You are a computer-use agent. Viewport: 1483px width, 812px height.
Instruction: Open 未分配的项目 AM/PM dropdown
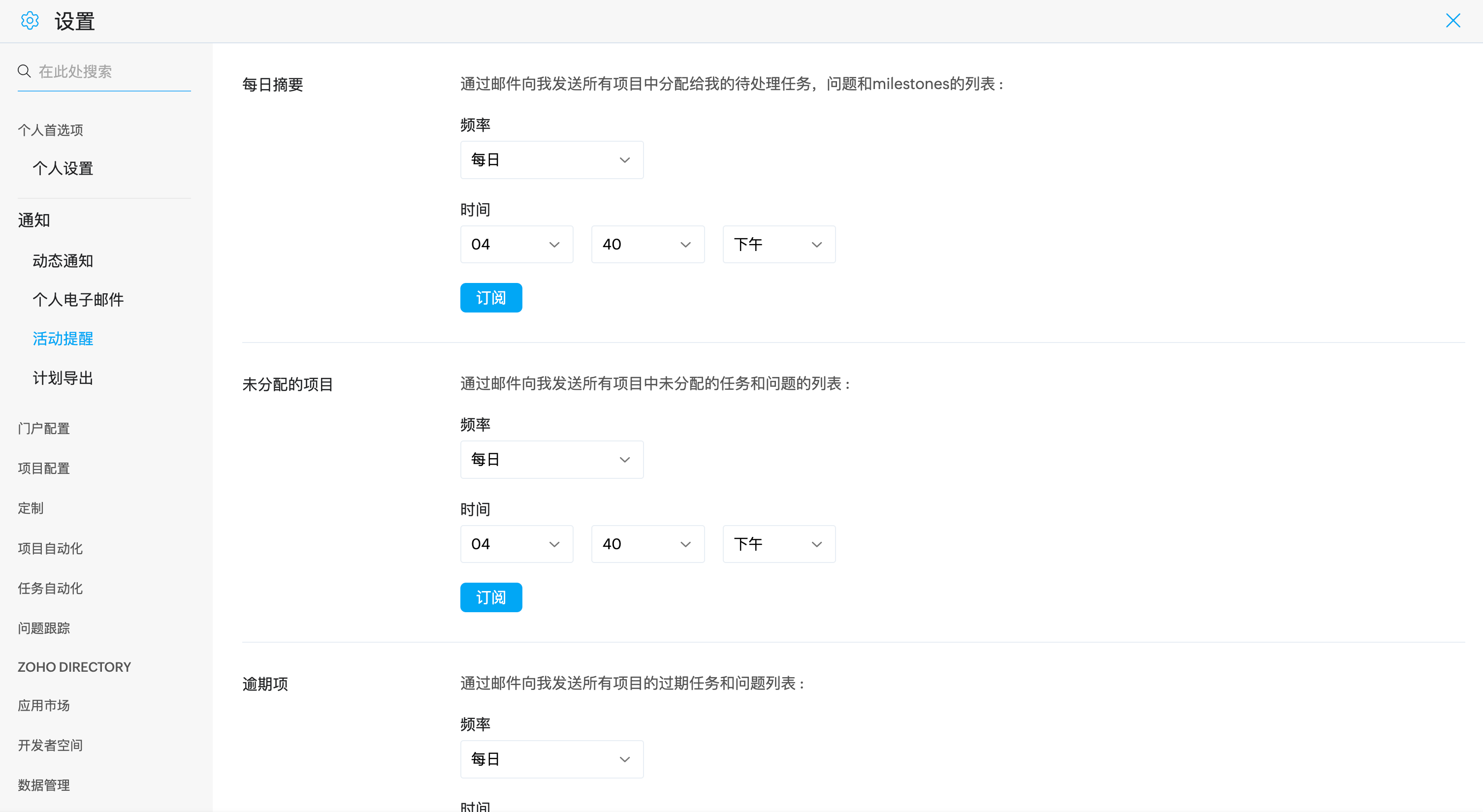click(x=778, y=544)
